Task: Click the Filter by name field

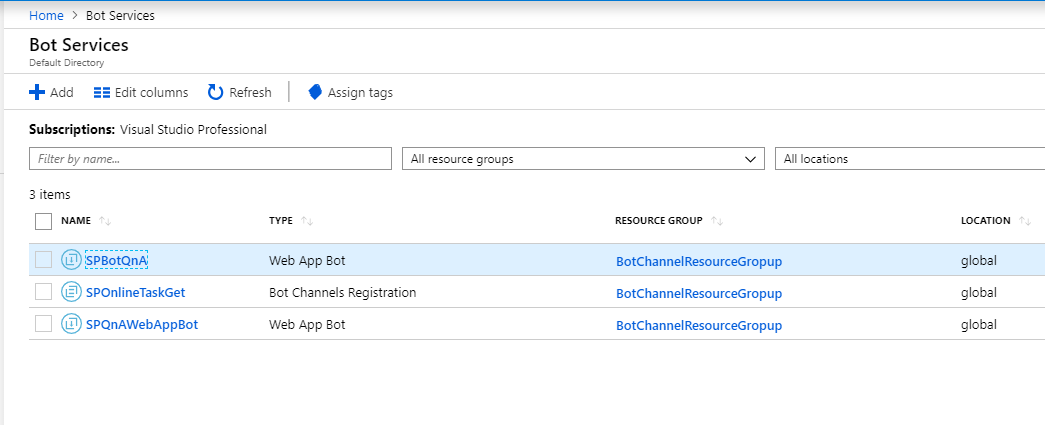Action: [x=211, y=159]
